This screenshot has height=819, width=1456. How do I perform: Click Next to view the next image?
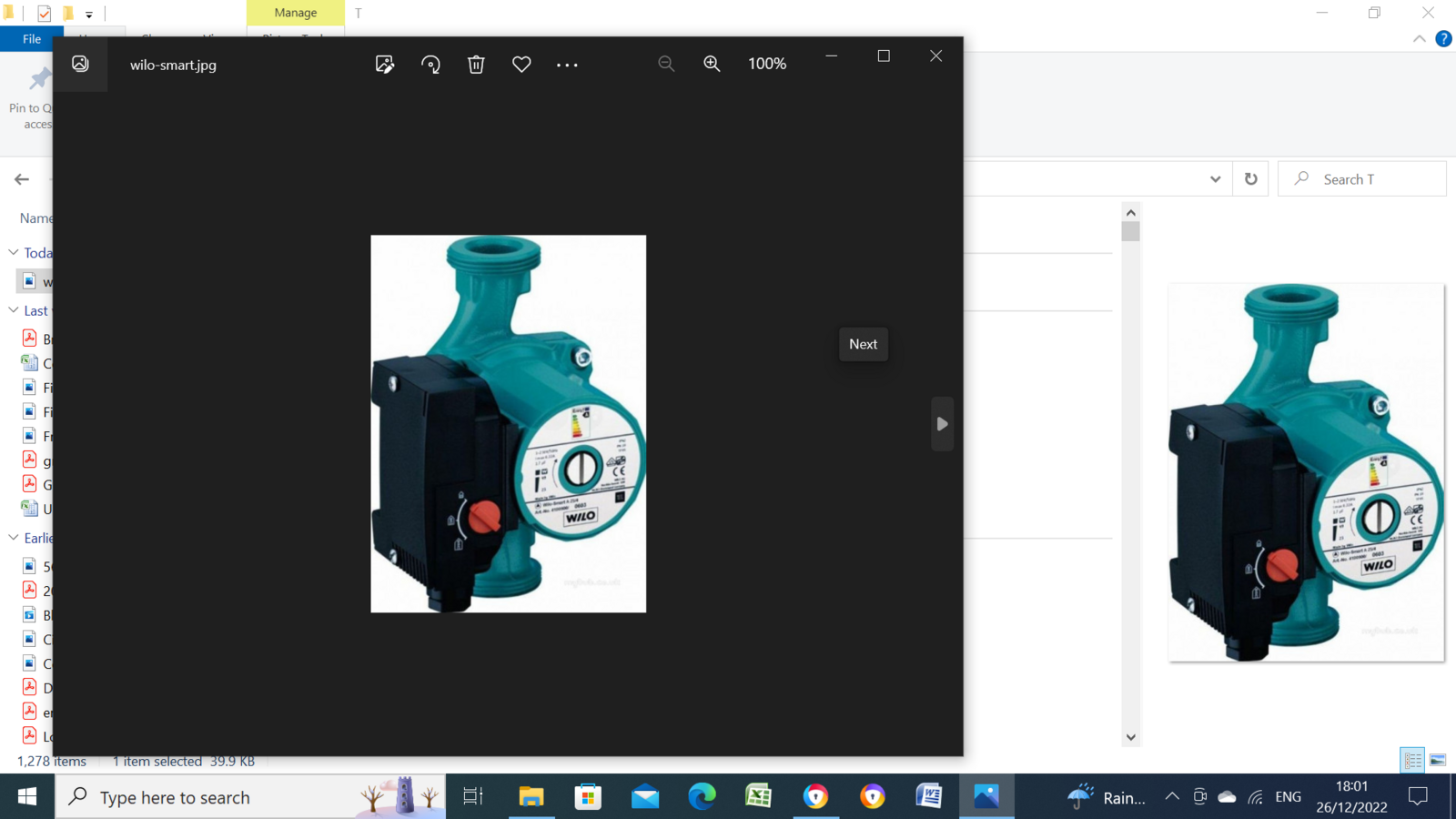point(862,344)
